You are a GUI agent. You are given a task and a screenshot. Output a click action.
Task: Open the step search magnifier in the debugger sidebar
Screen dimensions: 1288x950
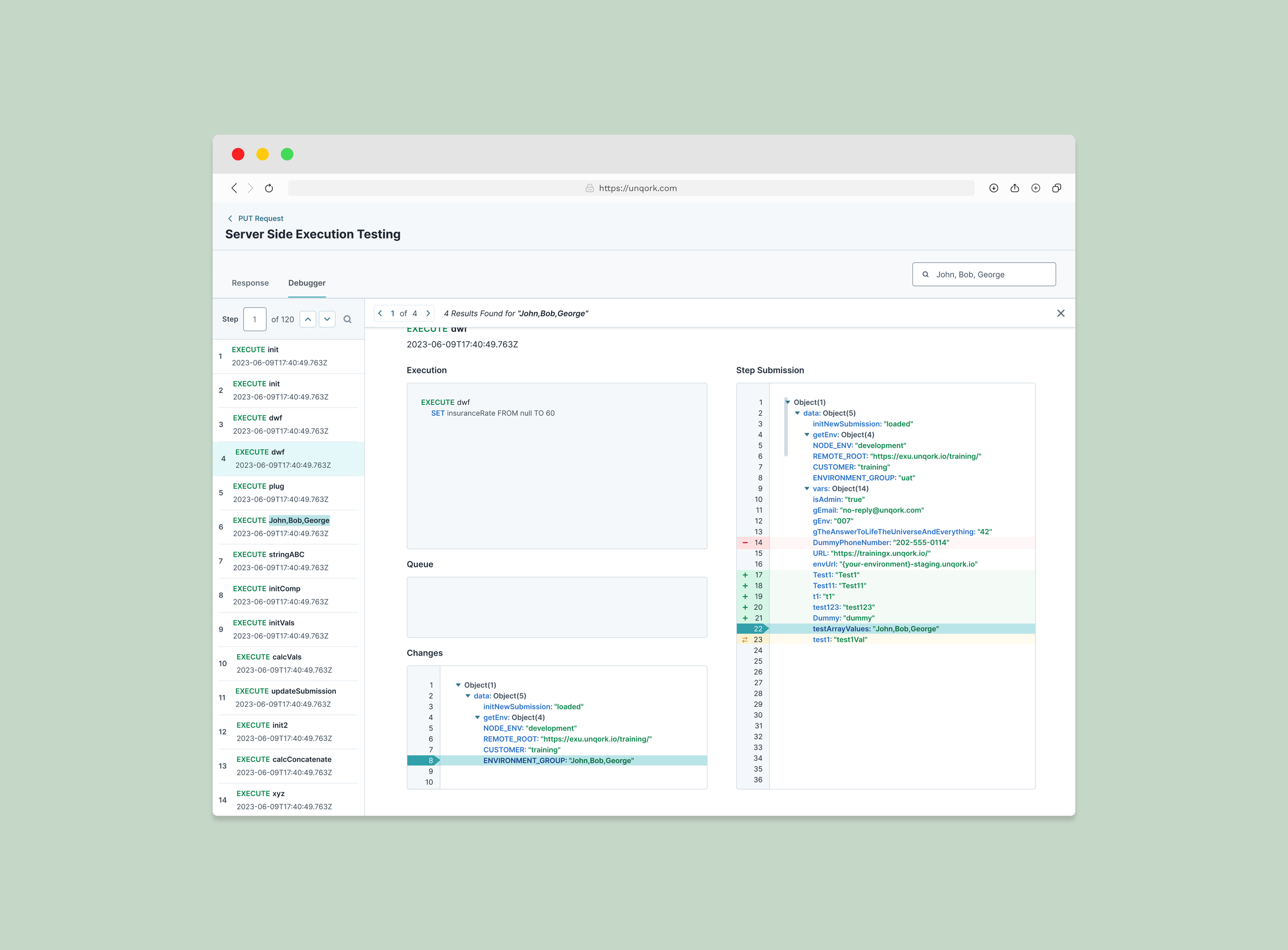(x=347, y=319)
